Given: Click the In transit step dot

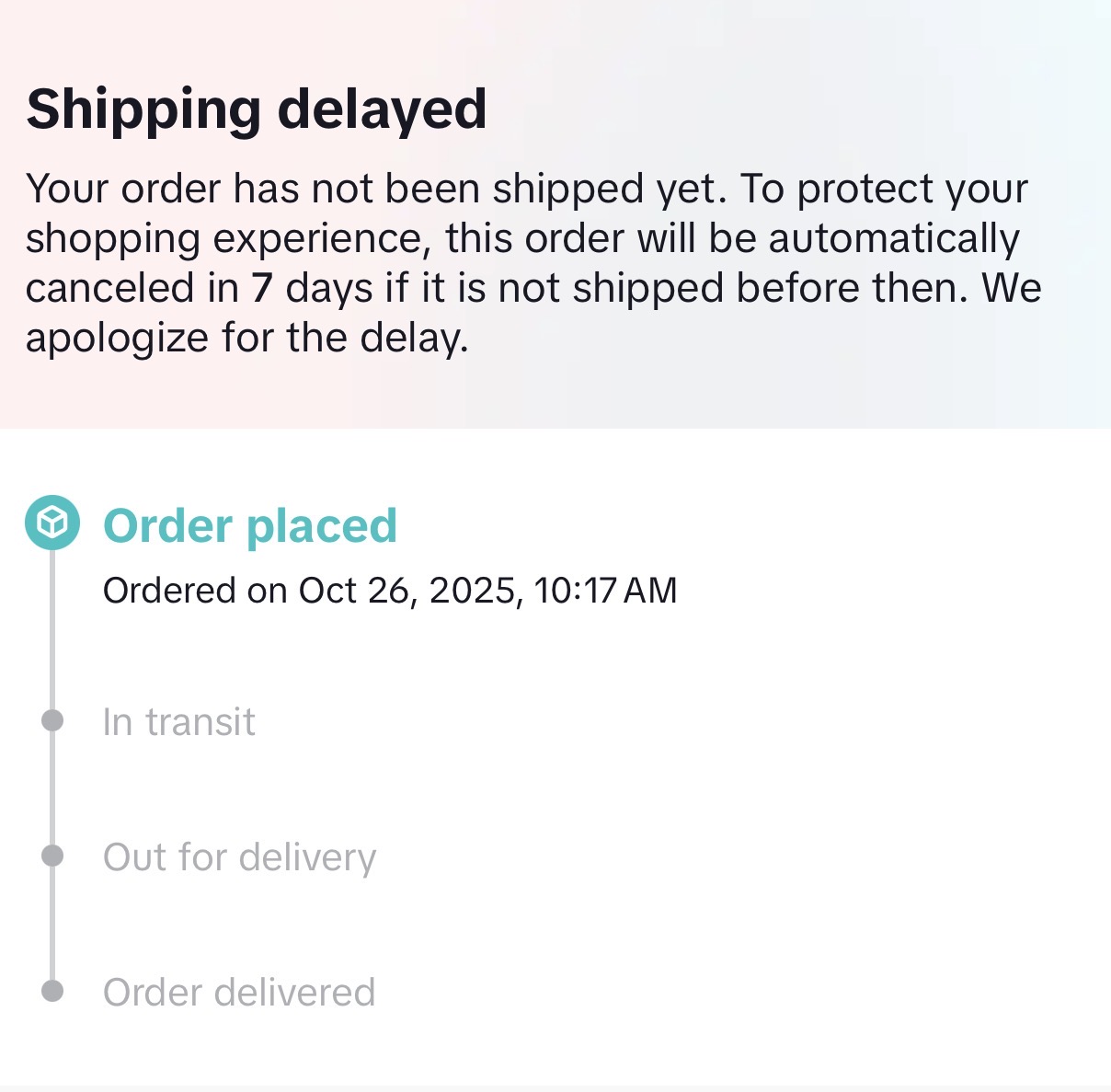Looking at the screenshot, I should coord(52,720).
